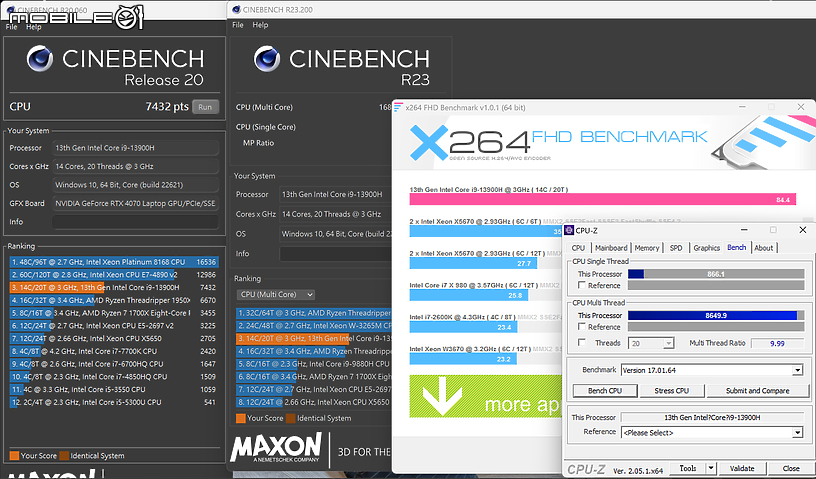Select R20 ranking row Xeon Platinum 8168
The height and width of the screenshot is (479, 816).
(x=113, y=262)
